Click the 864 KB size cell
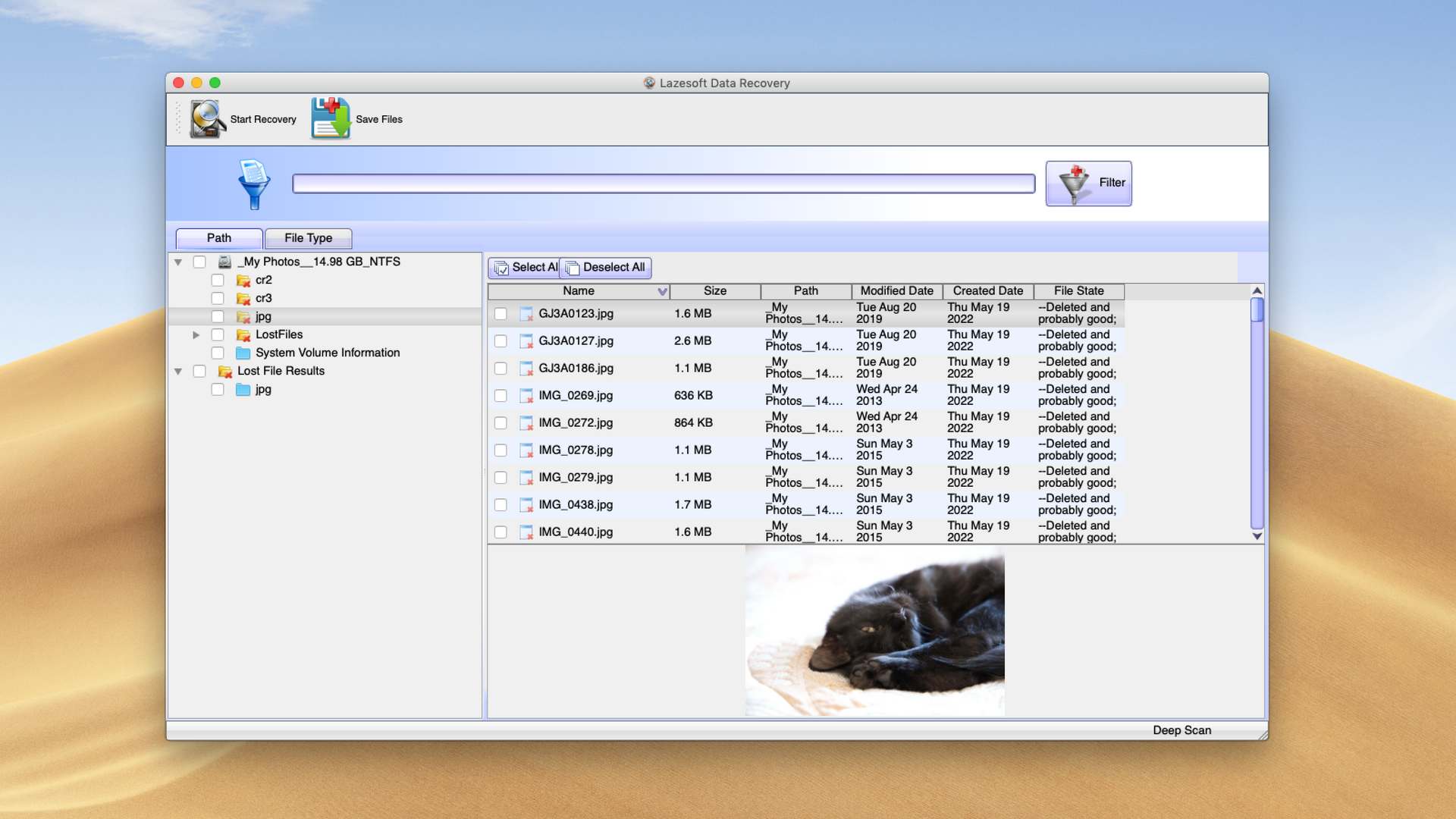The image size is (1456, 819). coord(693,423)
